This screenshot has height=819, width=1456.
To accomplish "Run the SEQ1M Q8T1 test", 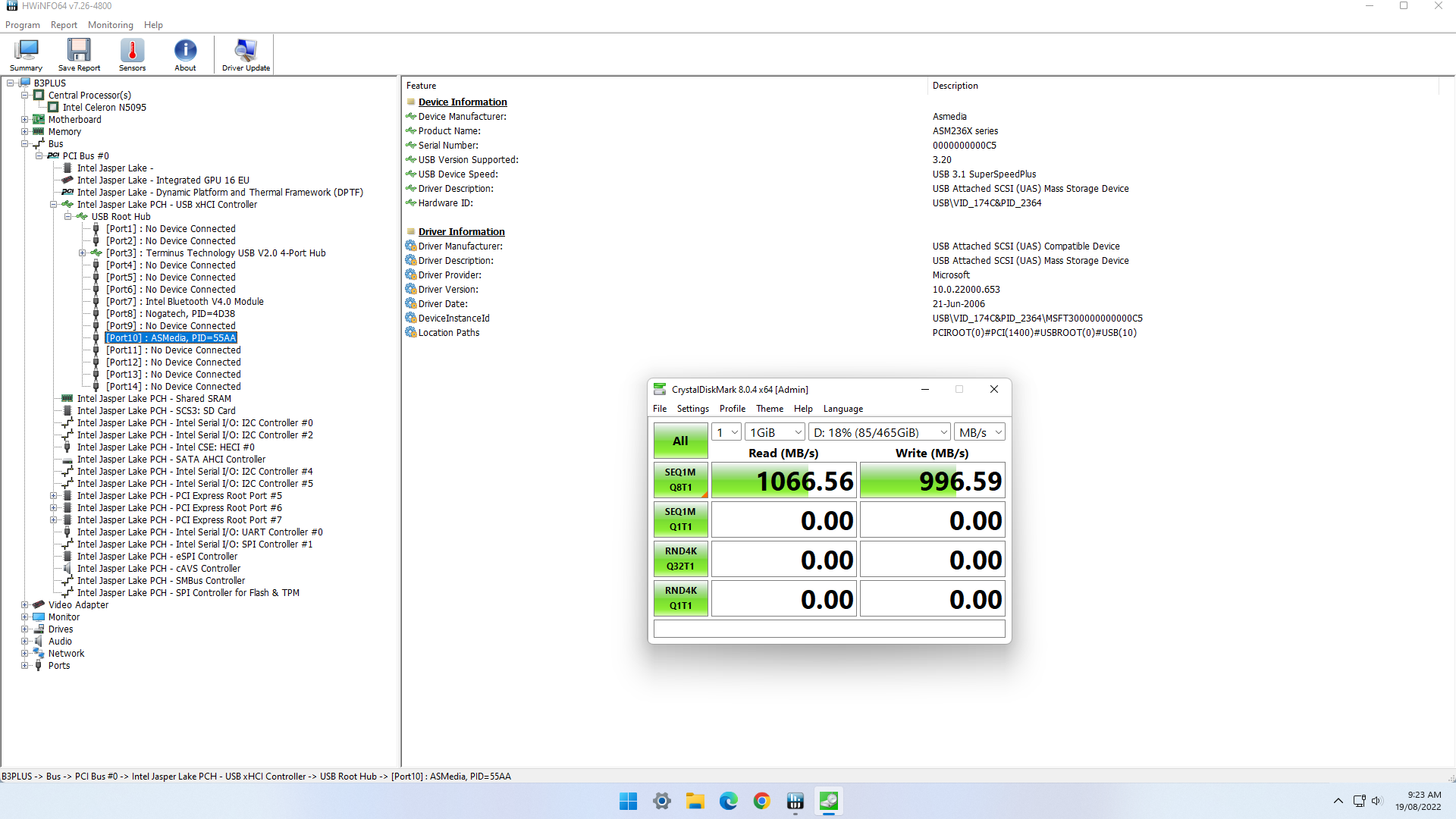I will click(681, 480).
